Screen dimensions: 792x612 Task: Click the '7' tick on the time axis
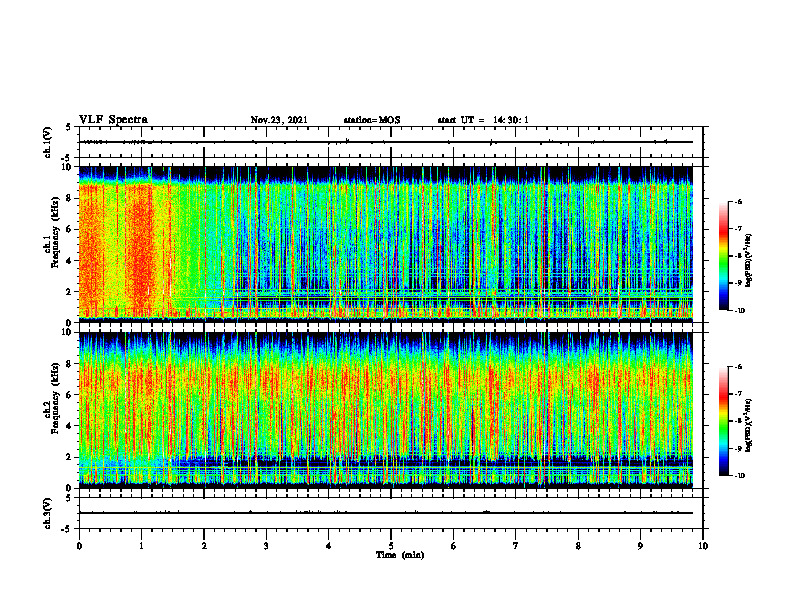[516, 546]
